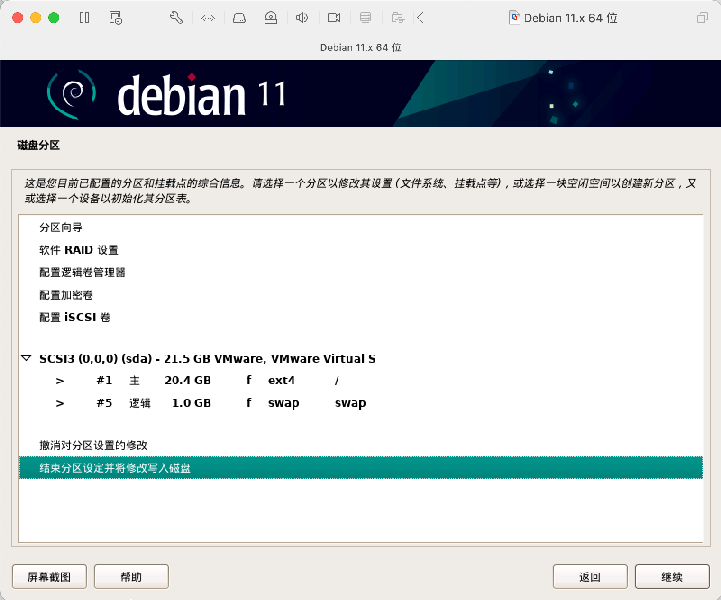Click the 继续 continue button

click(672, 577)
